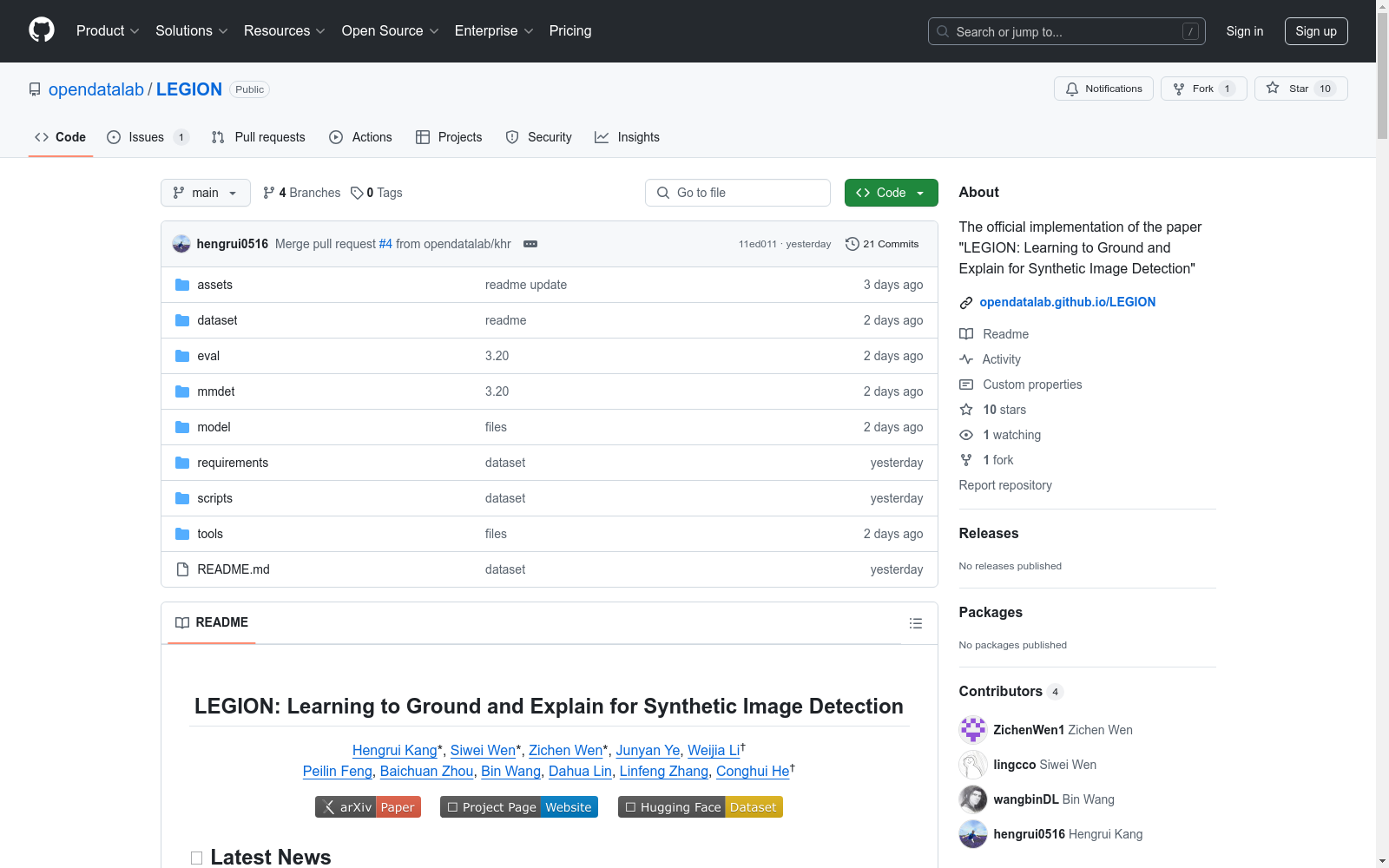
Task: Switch to the Issues tab
Action: click(148, 137)
